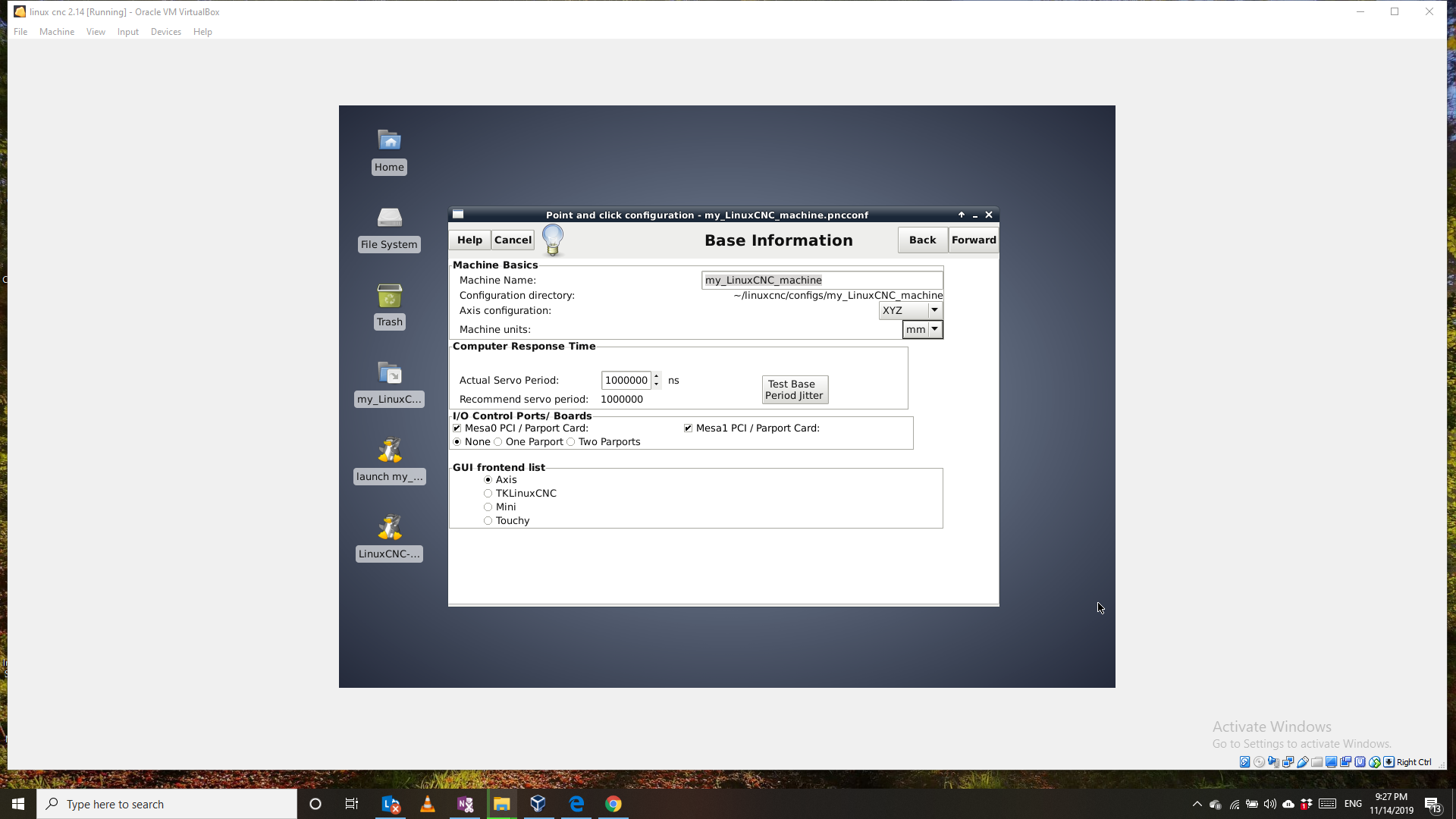
Task: Open the Windows notification center
Action: (x=1432, y=804)
